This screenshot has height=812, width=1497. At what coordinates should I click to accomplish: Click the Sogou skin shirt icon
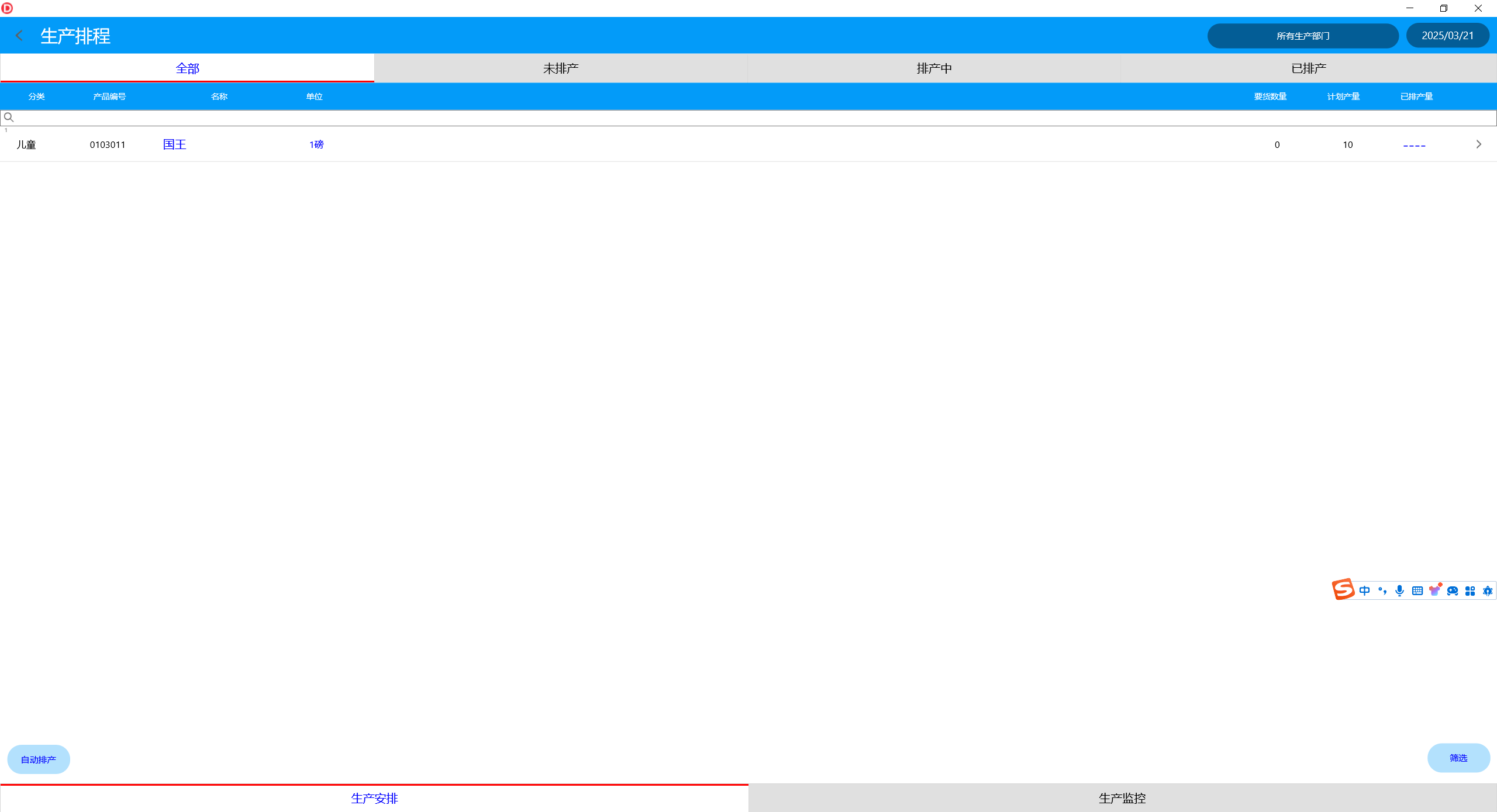click(1434, 590)
